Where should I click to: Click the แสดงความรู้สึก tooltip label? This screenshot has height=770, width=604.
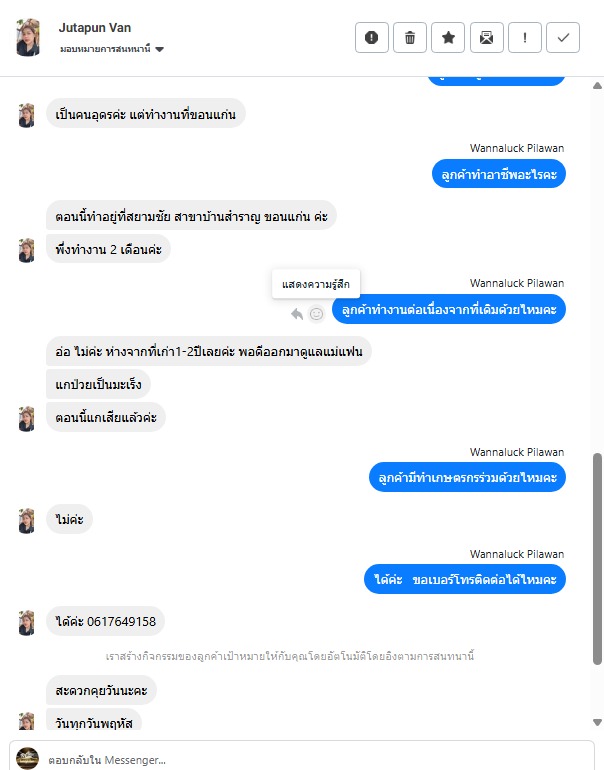coord(316,284)
